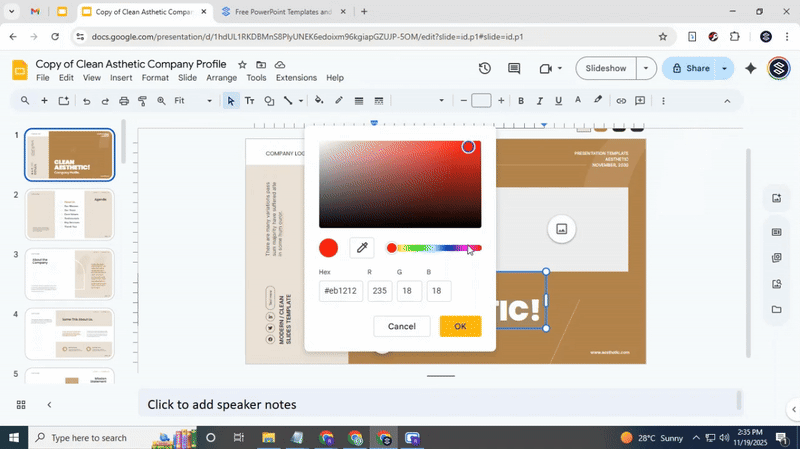Image resolution: width=800 pixels, height=449 pixels.
Task: Click the paint format roller icon
Action: [143, 101]
